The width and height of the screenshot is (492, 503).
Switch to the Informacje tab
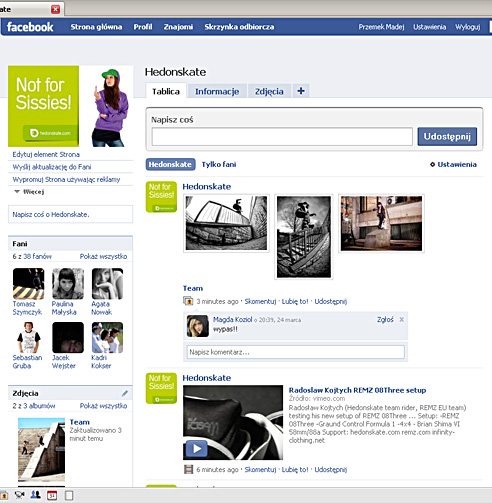pyautogui.click(x=217, y=91)
